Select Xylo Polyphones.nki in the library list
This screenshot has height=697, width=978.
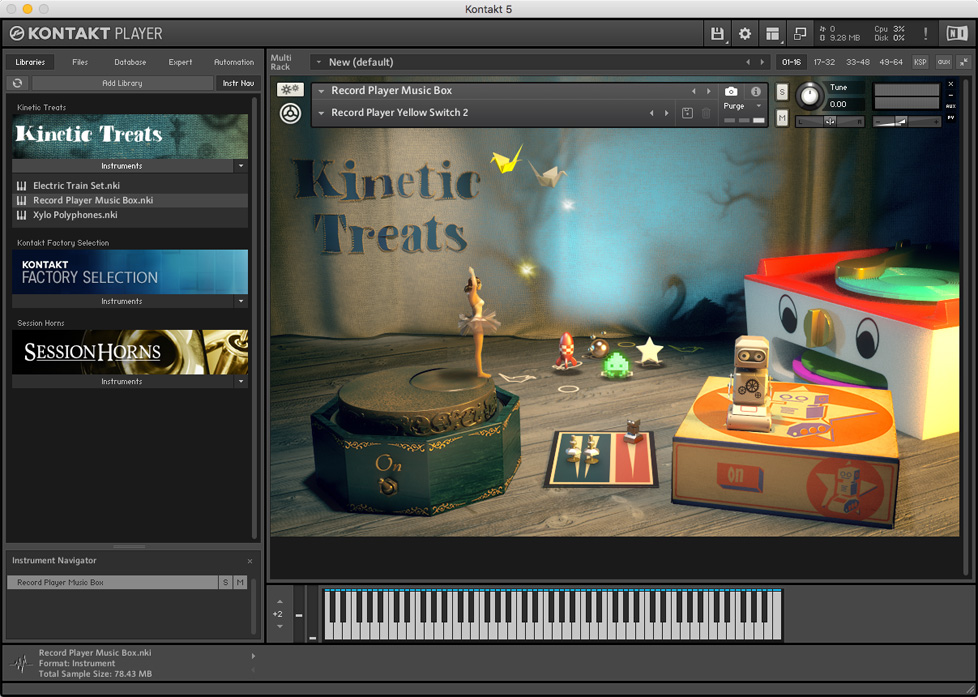click(75, 215)
